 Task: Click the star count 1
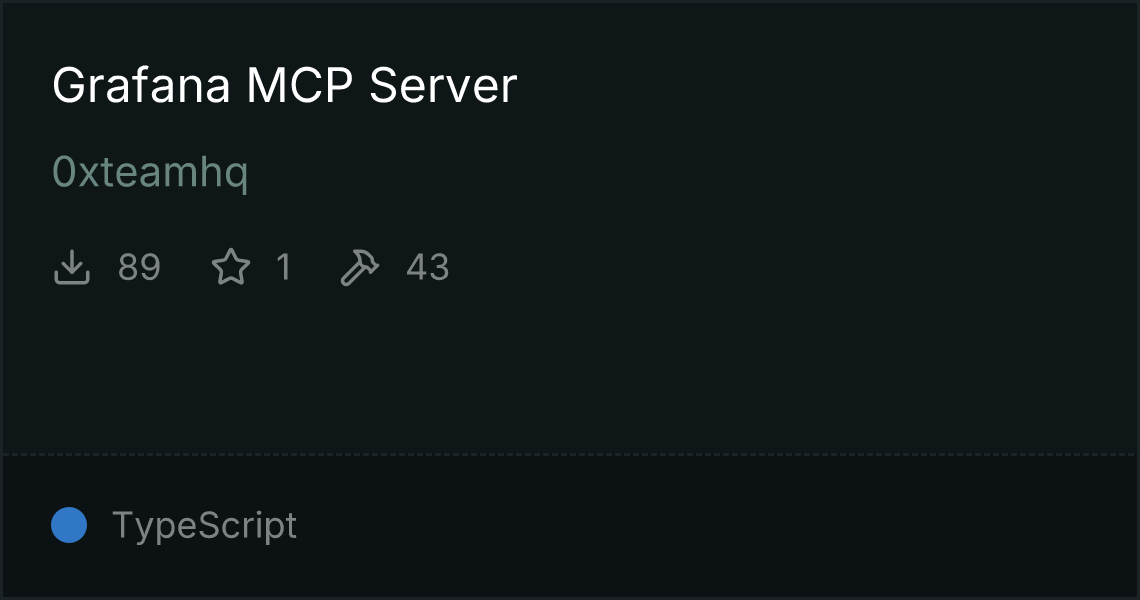click(284, 267)
